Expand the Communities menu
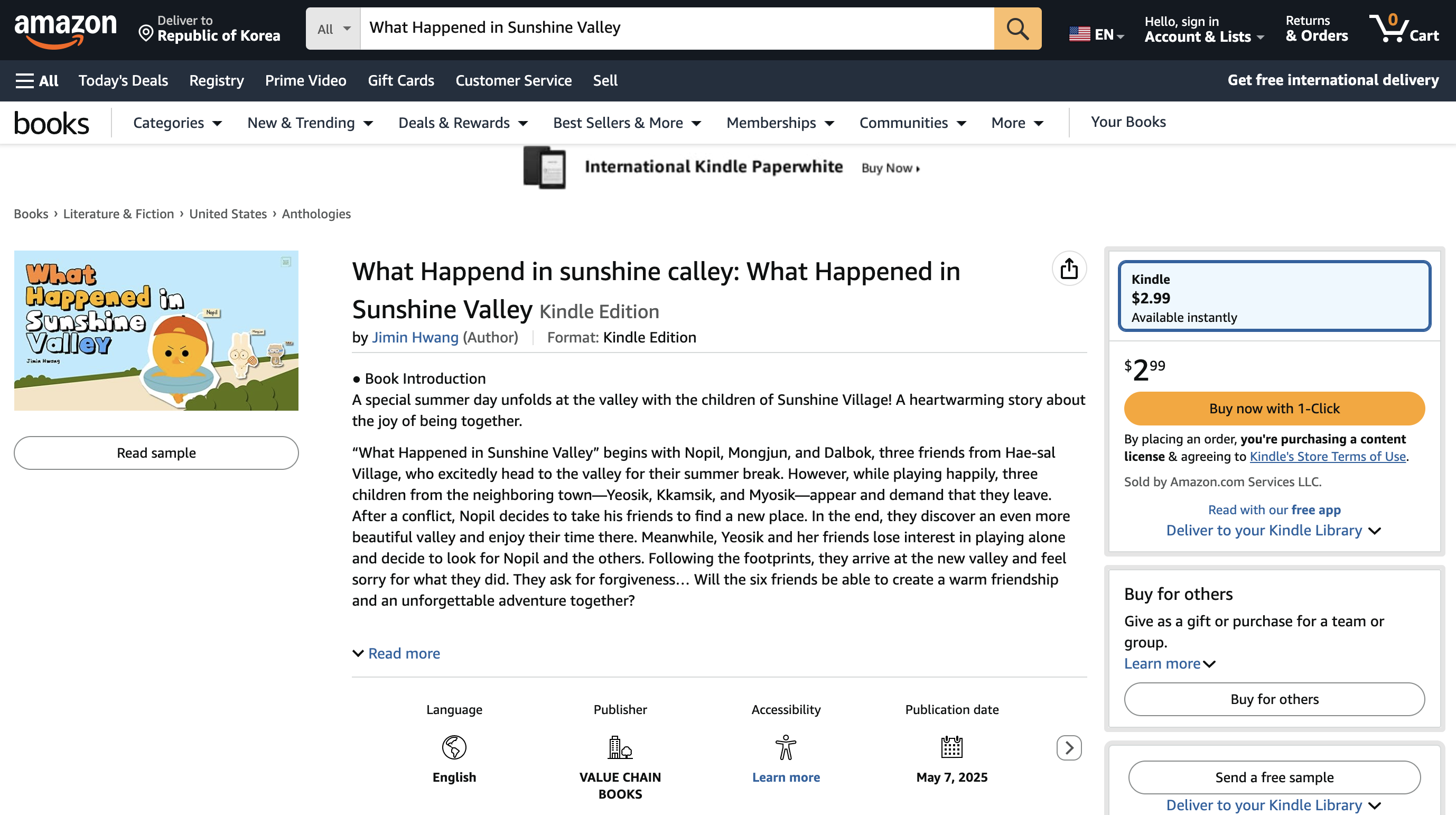This screenshot has width=1456, height=815. click(x=913, y=123)
